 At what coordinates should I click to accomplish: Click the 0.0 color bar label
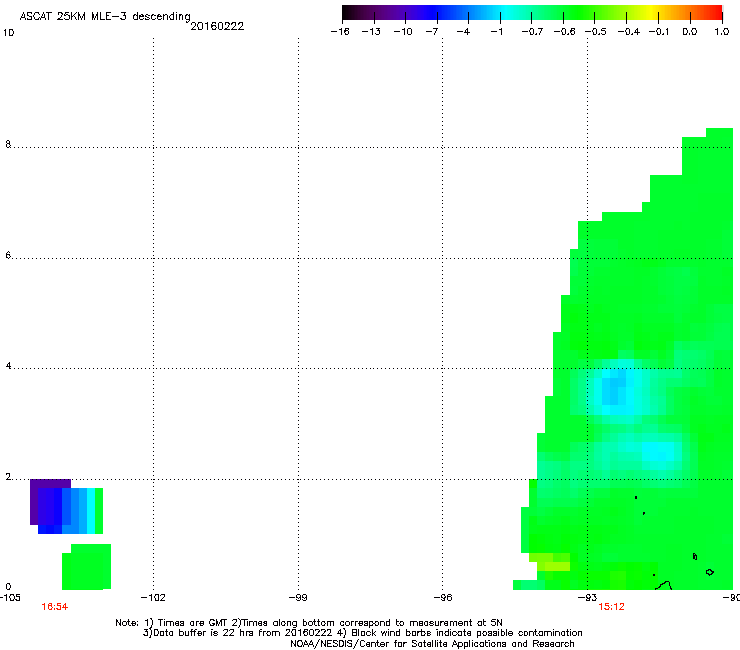[x=690, y=32]
